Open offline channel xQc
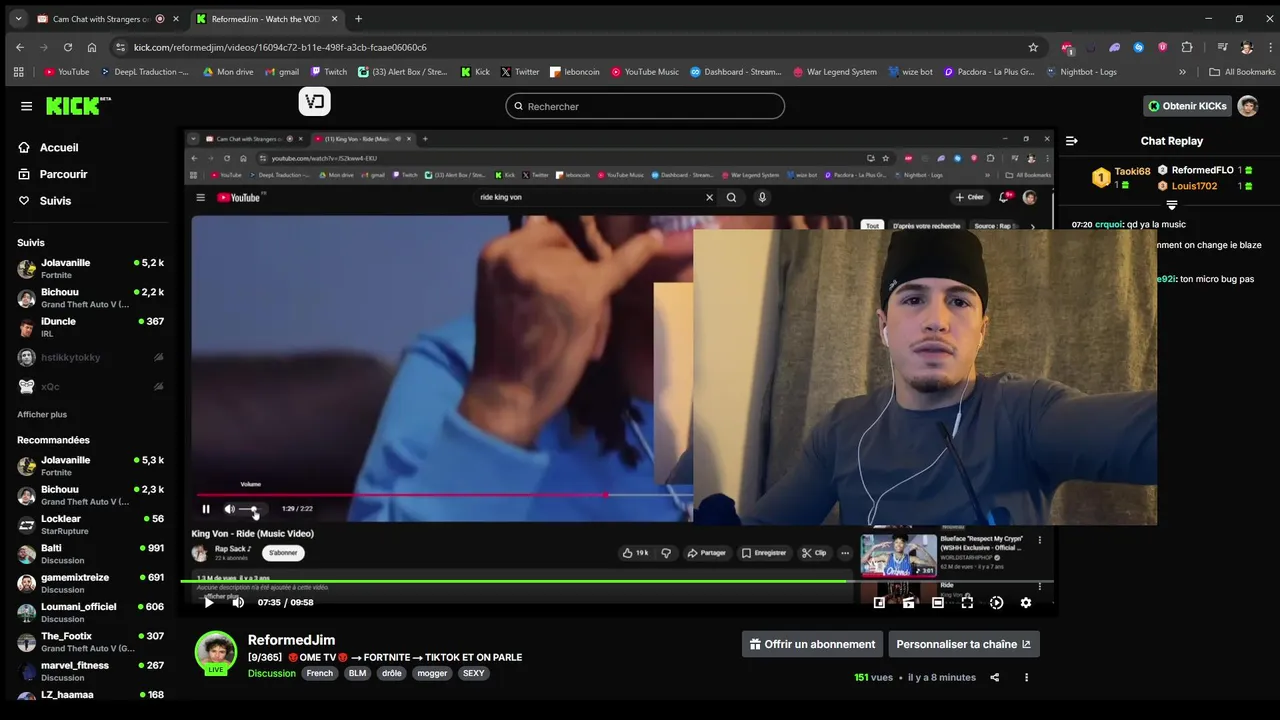Image resolution: width=1280 pixels, height=720 pixels. (90, 386)
